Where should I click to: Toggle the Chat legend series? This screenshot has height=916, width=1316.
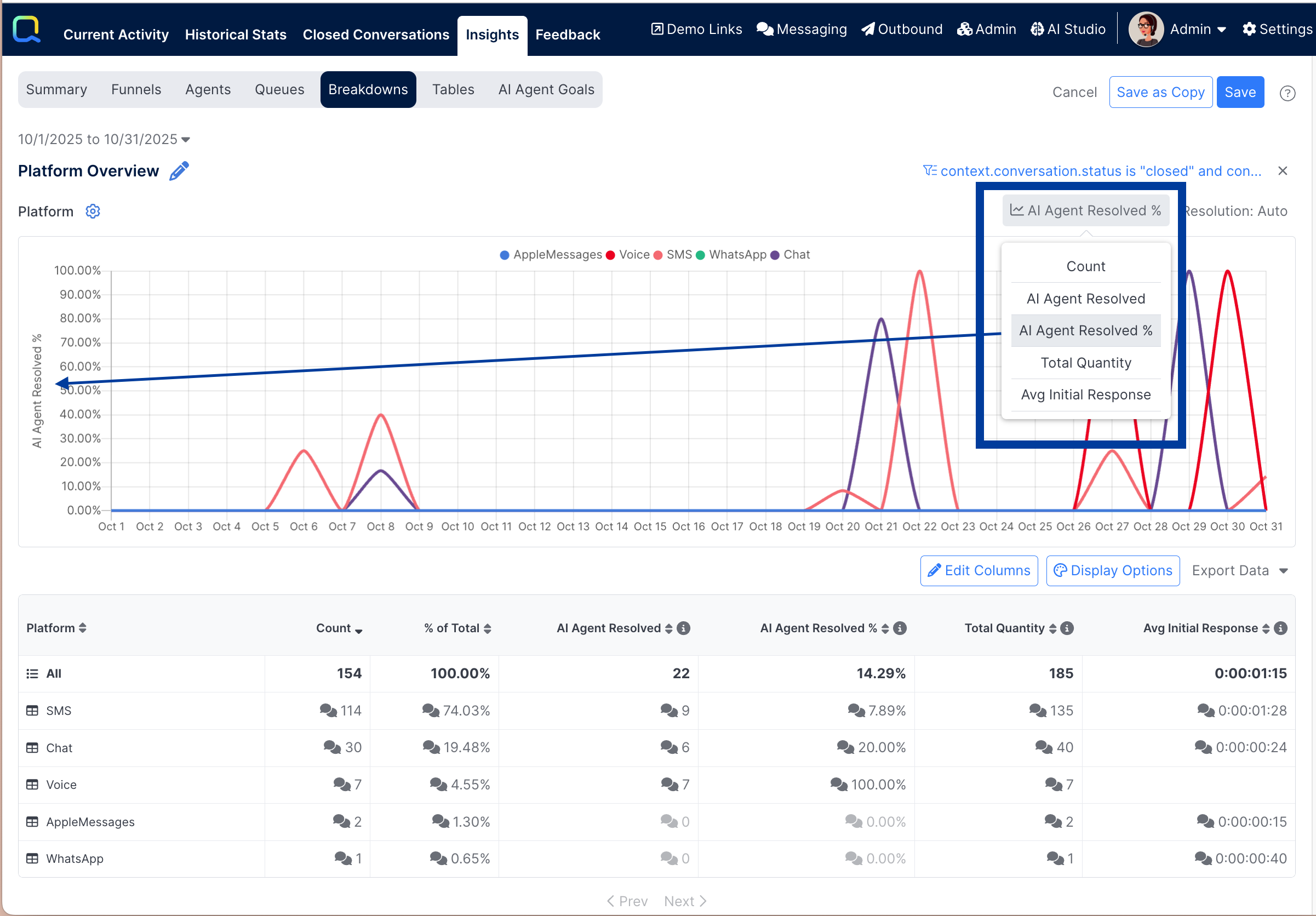coord(796,255)
